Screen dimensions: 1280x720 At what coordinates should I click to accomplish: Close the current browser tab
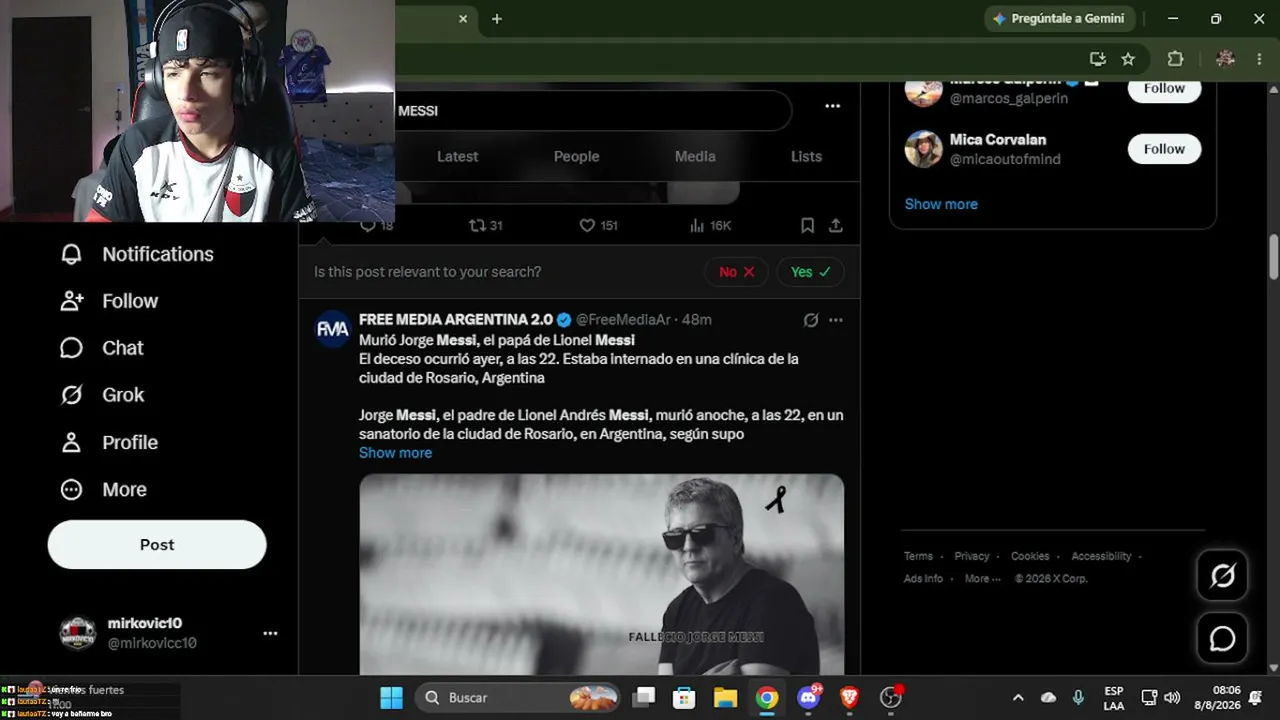tap(463, 19)
